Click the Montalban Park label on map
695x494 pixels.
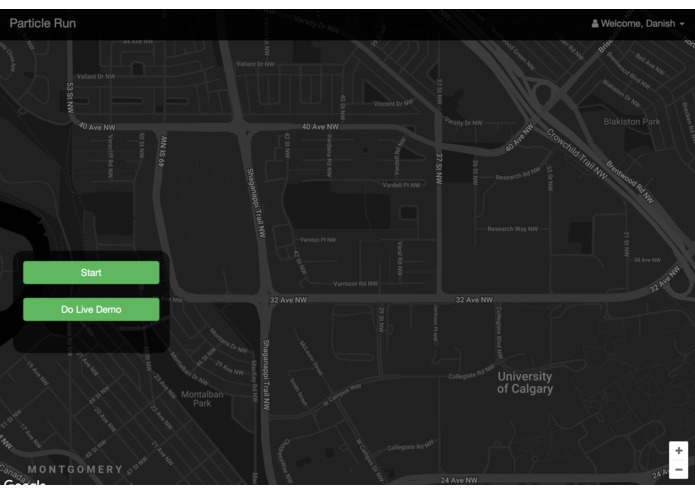[x=202, y=399]
